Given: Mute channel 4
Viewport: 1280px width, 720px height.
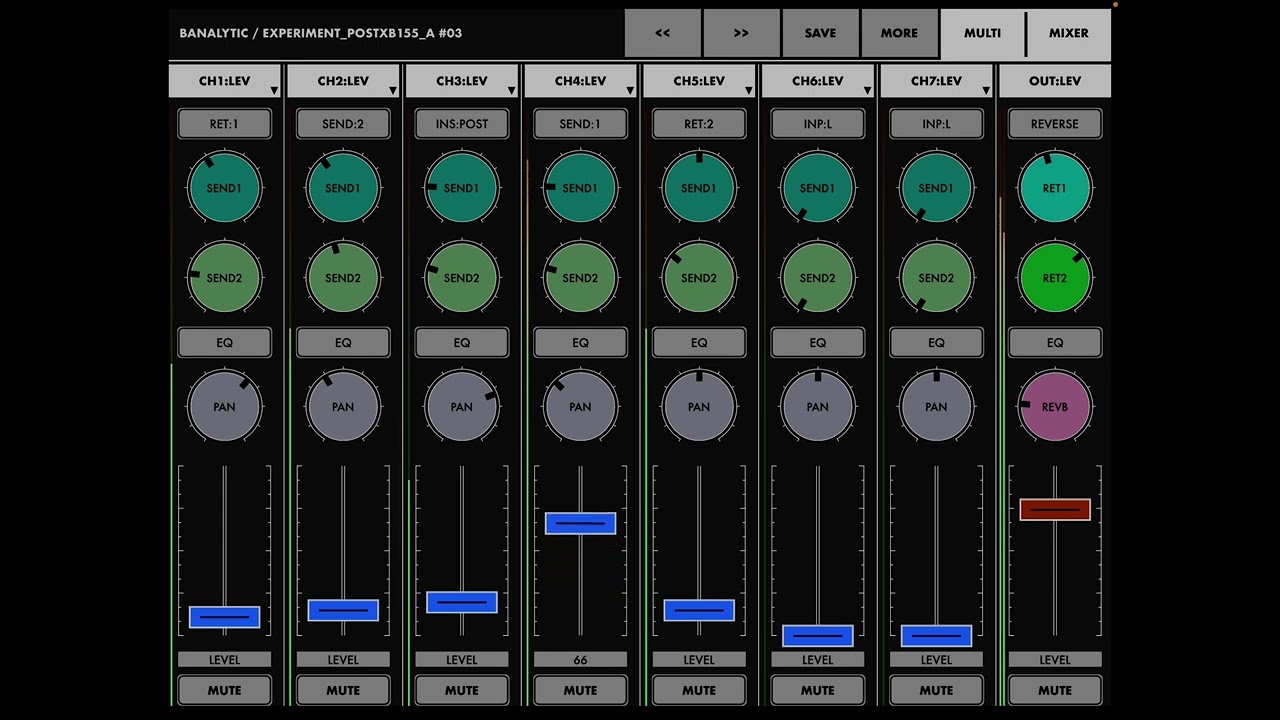Looking at the screenshot, I should [x=580, y=690].
